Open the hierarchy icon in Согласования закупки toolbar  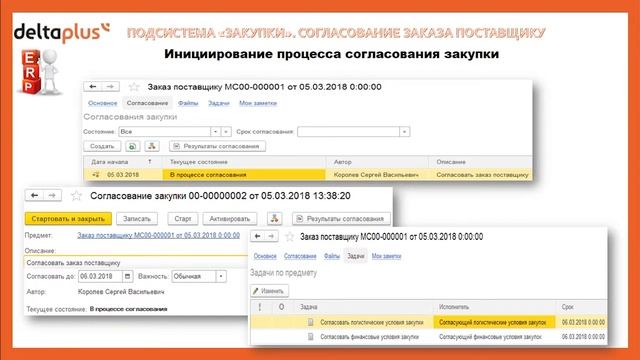pyautogui.click(x=152, y=146)
